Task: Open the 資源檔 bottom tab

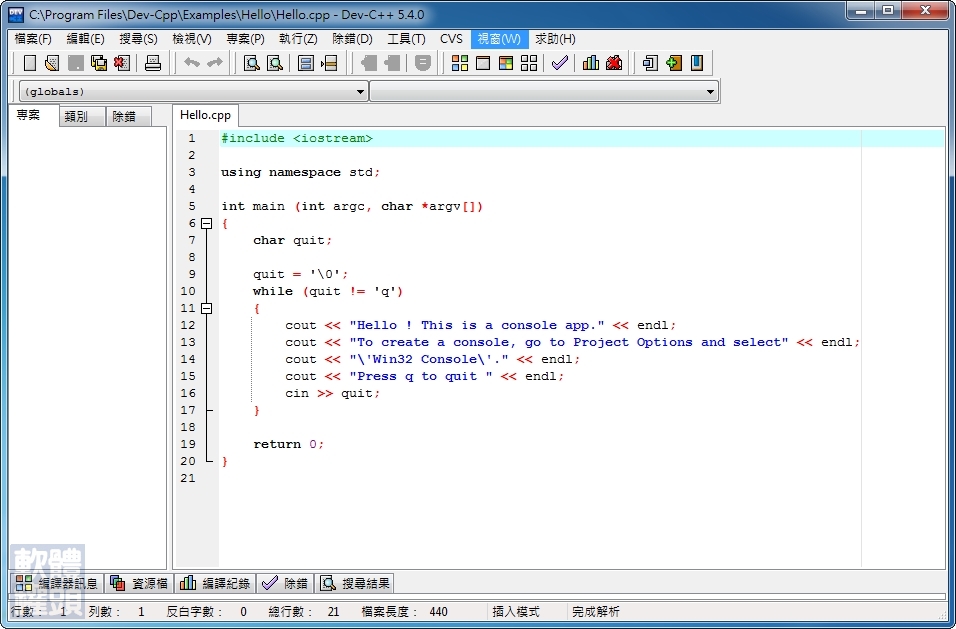Action: point(139,583)
